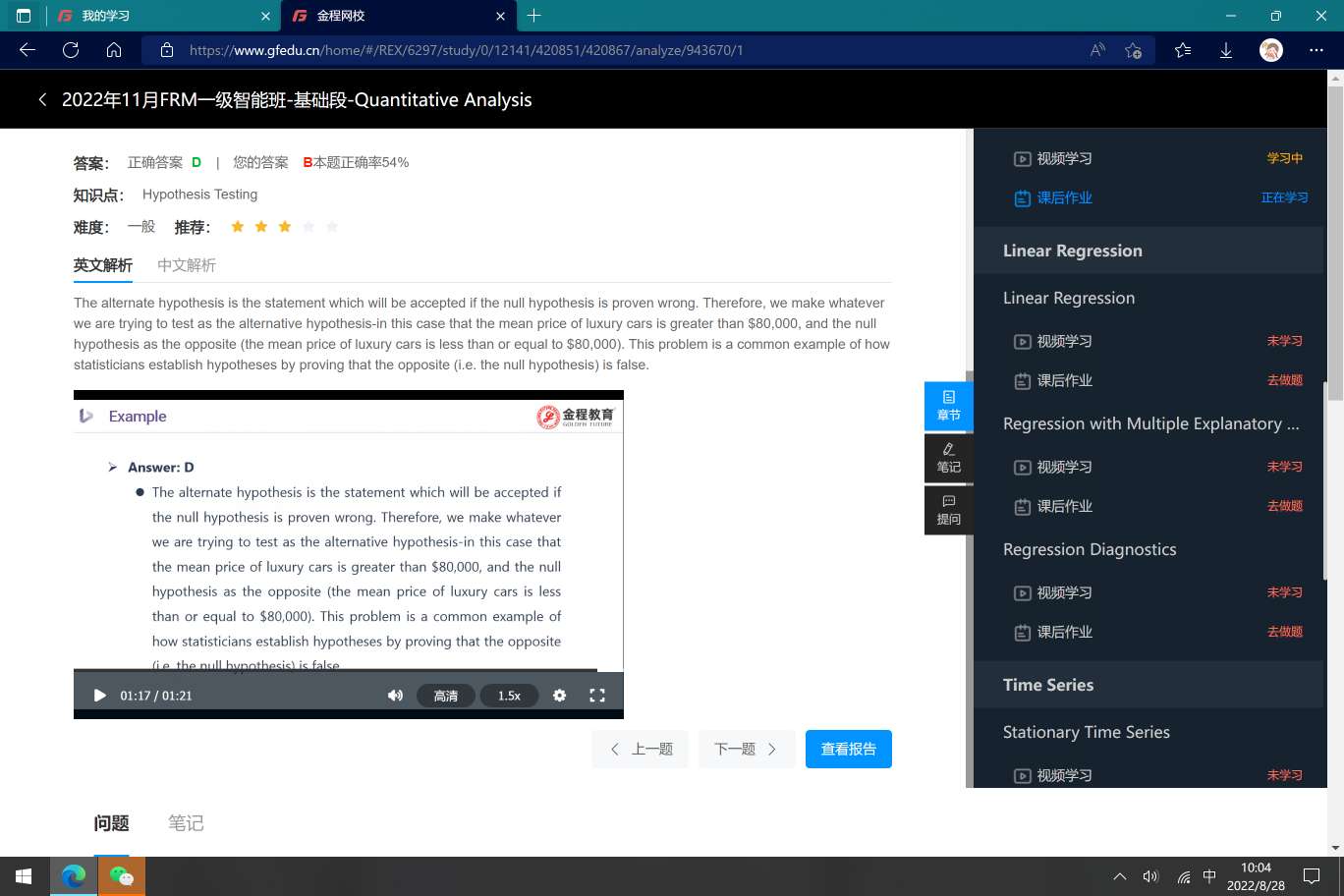Change 高清 video quality option
The image size is (1344, 896).
coord(446,696)
